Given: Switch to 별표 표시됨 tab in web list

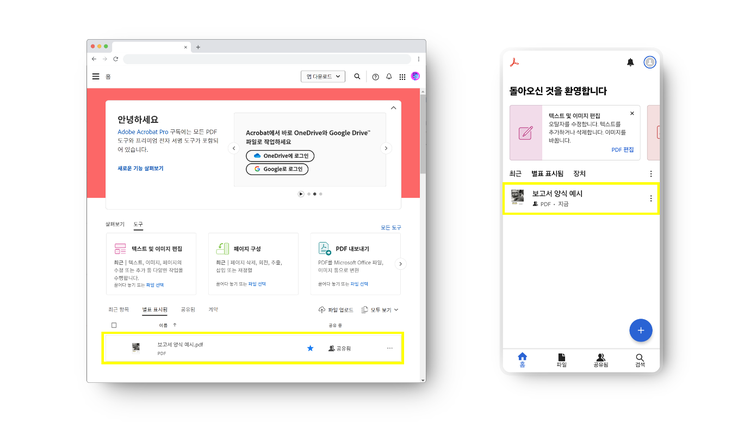Looking at the screenshot, I should tap(154, 310).
